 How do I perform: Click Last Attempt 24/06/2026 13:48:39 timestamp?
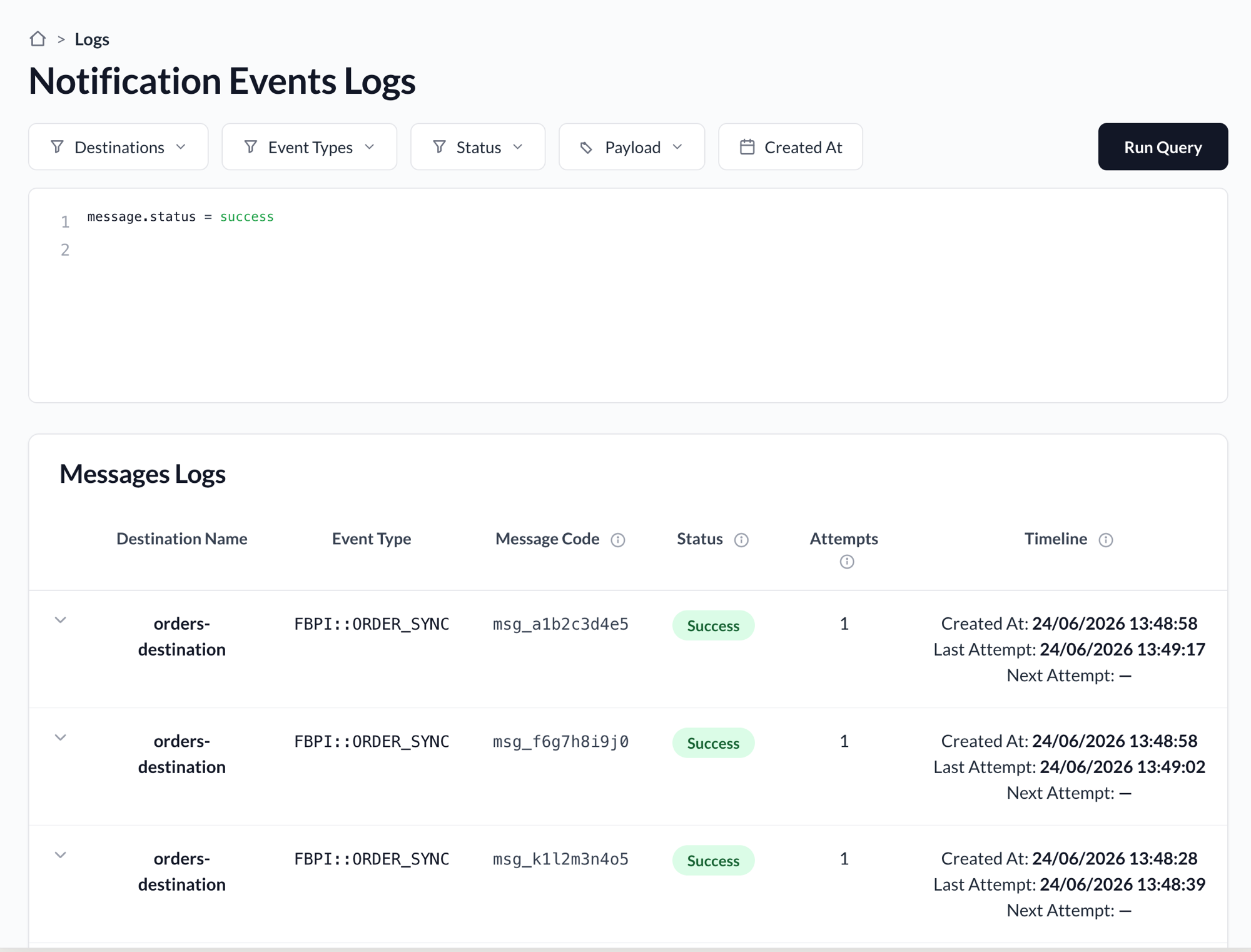pyautogui.click(x=1123, y=885)
